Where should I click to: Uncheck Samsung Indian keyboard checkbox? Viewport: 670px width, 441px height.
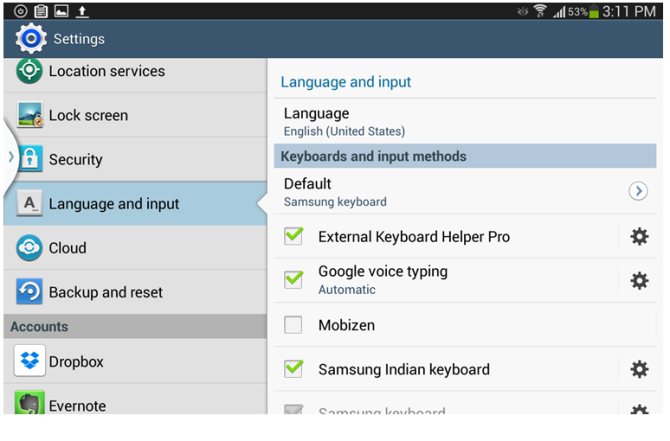click(x=294, y=369)
